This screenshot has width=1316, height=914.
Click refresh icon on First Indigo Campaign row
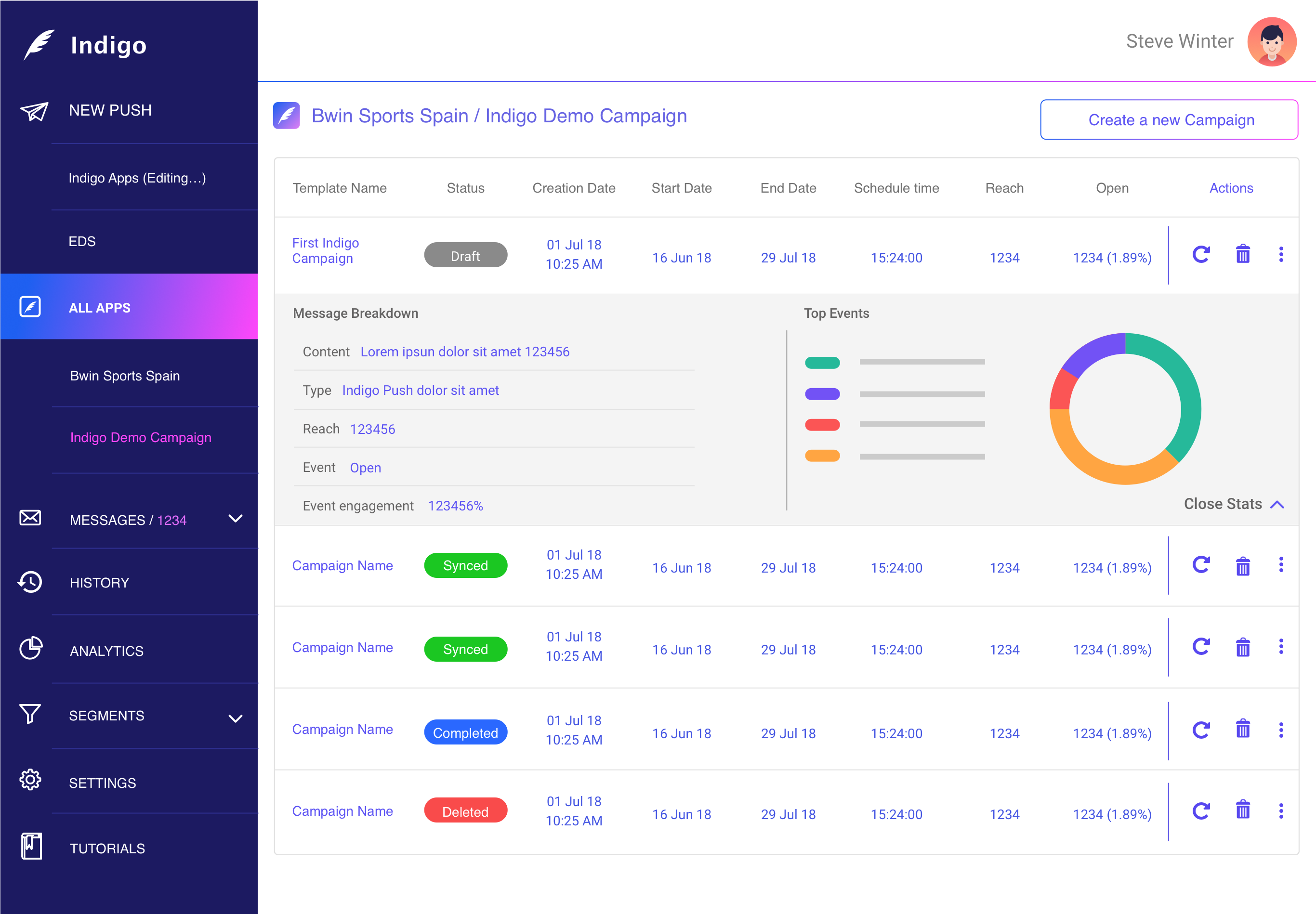(x=1201, y=254)
